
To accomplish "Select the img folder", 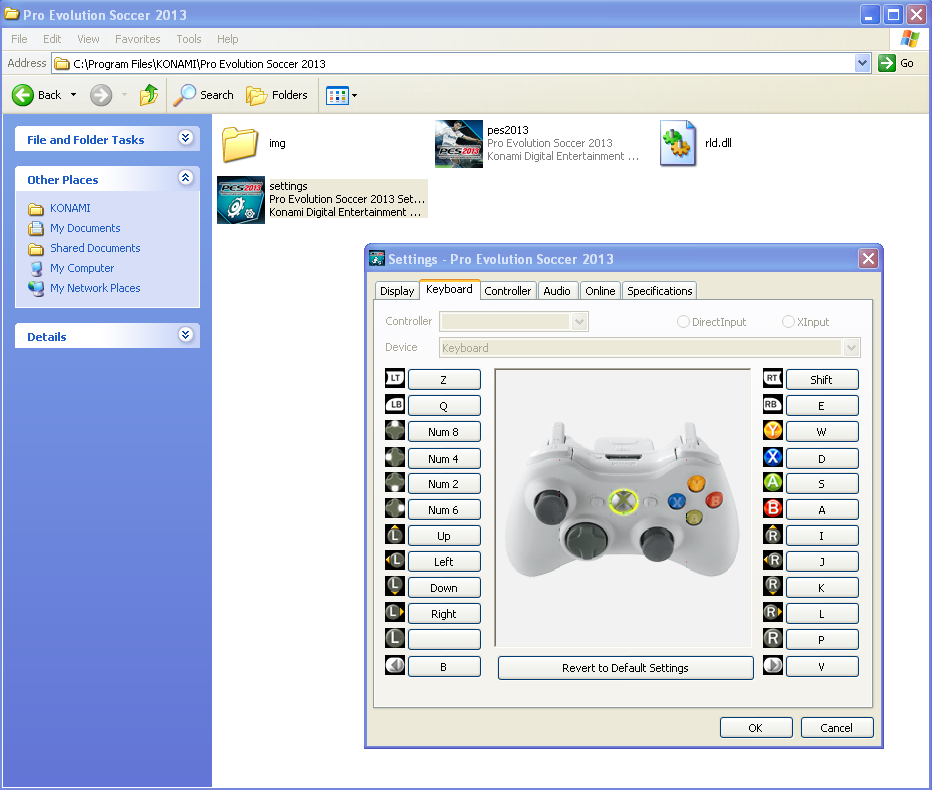I will pyautogui.click(x=254, y=143).
